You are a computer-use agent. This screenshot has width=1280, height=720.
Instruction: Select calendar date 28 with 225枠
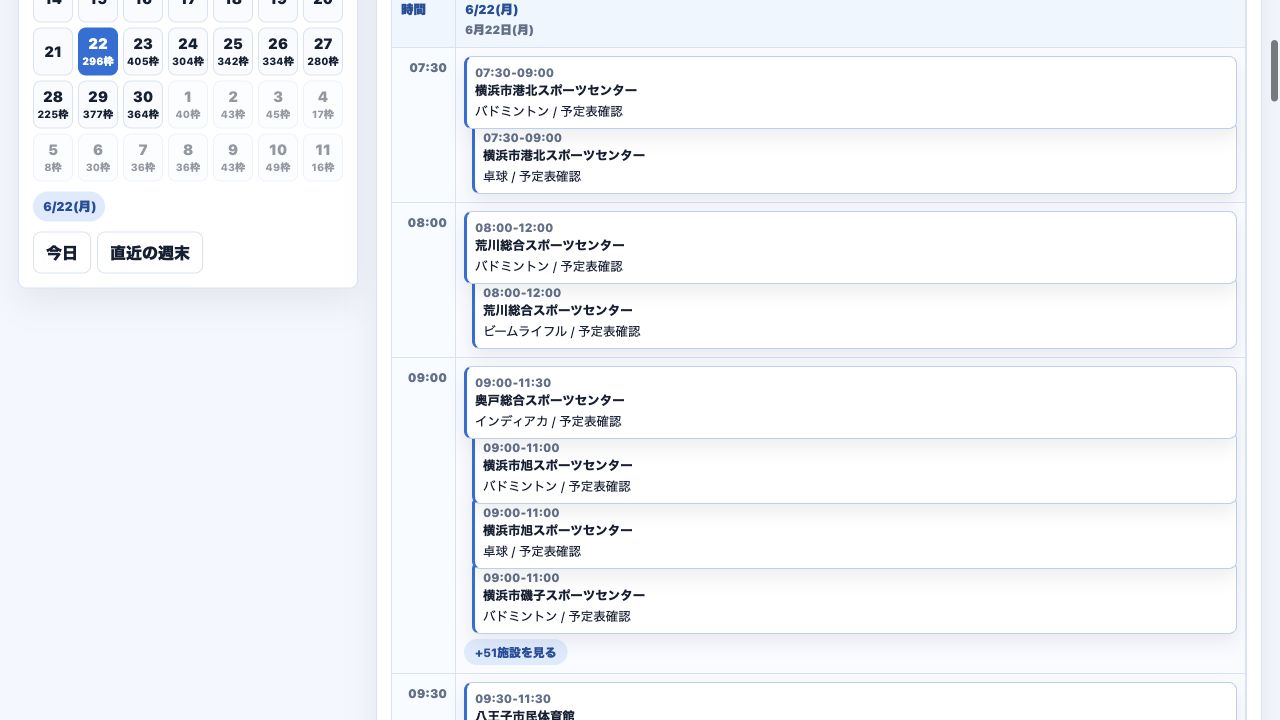click(x=53, y=104)
